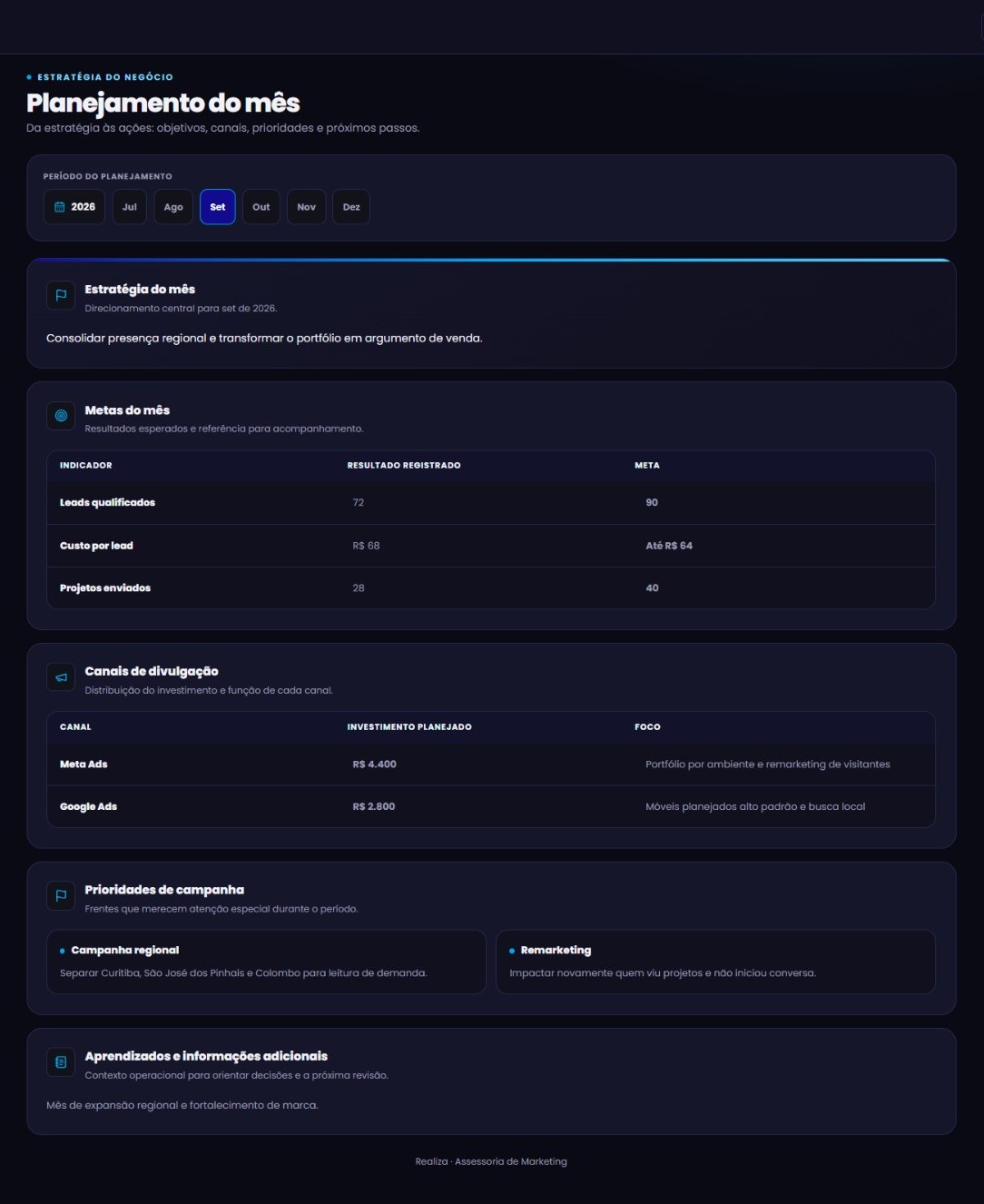The width and height of the screenshot is (984, 1204).
Task: Click the Planejamento do mês page title
Action: pyautogui.click(x=163, y=103)
